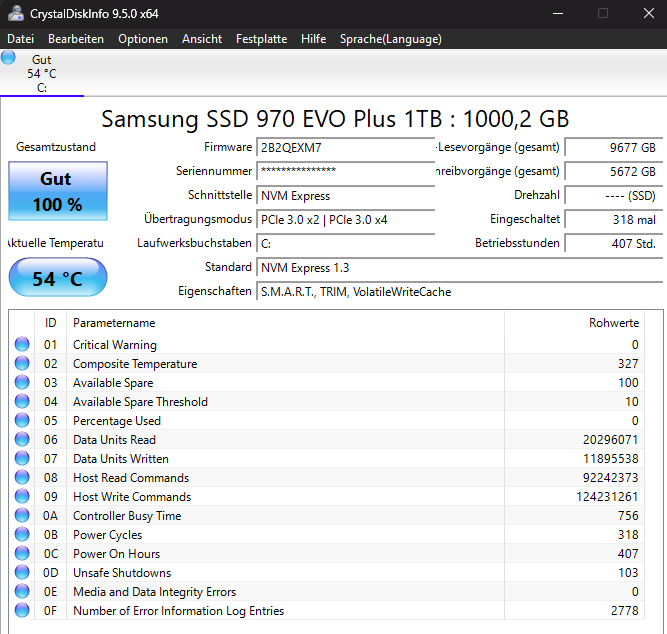Click the status orb for Host Read Commands
This screenshot has width=667, height=634.
pos(22,477)
